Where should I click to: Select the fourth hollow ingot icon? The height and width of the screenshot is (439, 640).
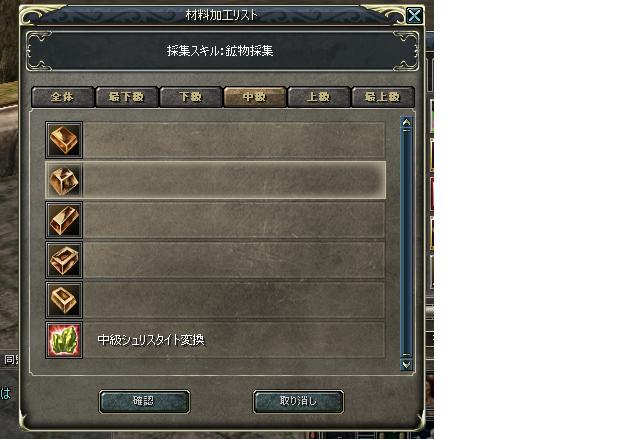64,260
